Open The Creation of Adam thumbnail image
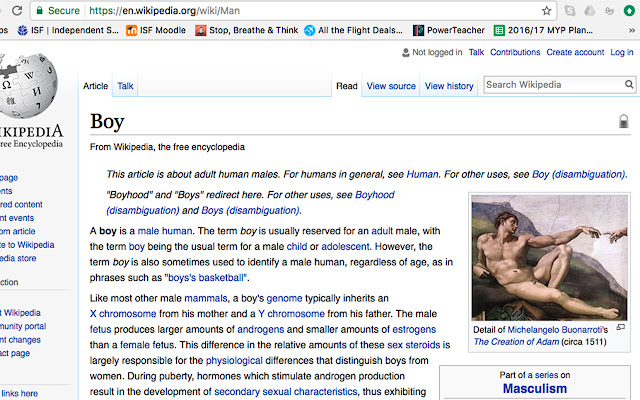Viewport: 640px width, 400px height. click(x=549, y=257)
